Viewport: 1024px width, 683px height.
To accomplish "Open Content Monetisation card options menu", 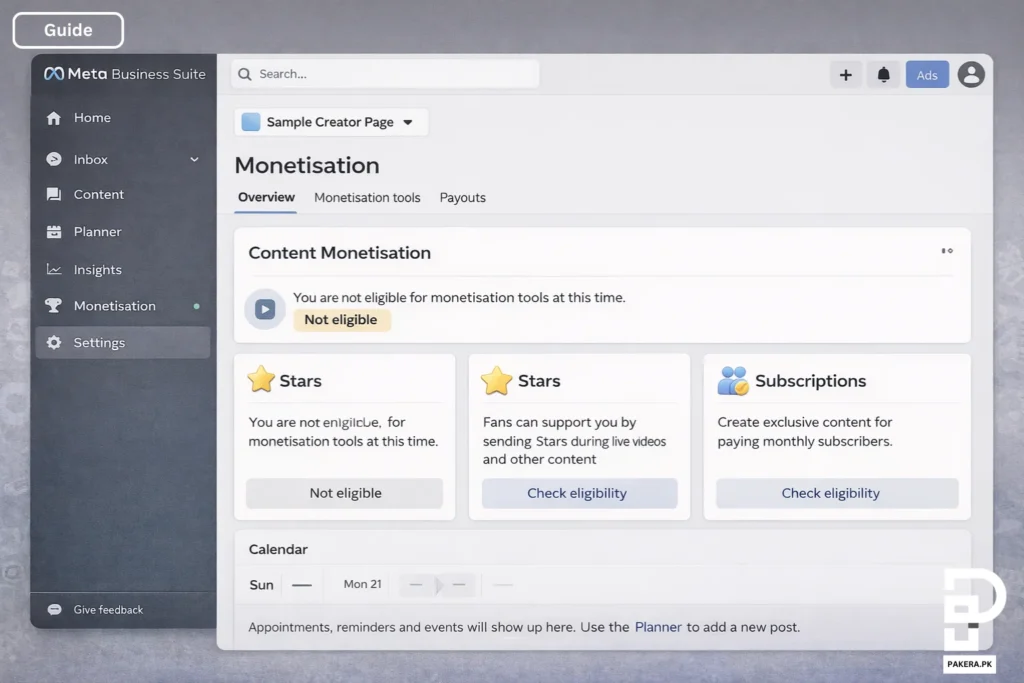I will tap(946, 252).
